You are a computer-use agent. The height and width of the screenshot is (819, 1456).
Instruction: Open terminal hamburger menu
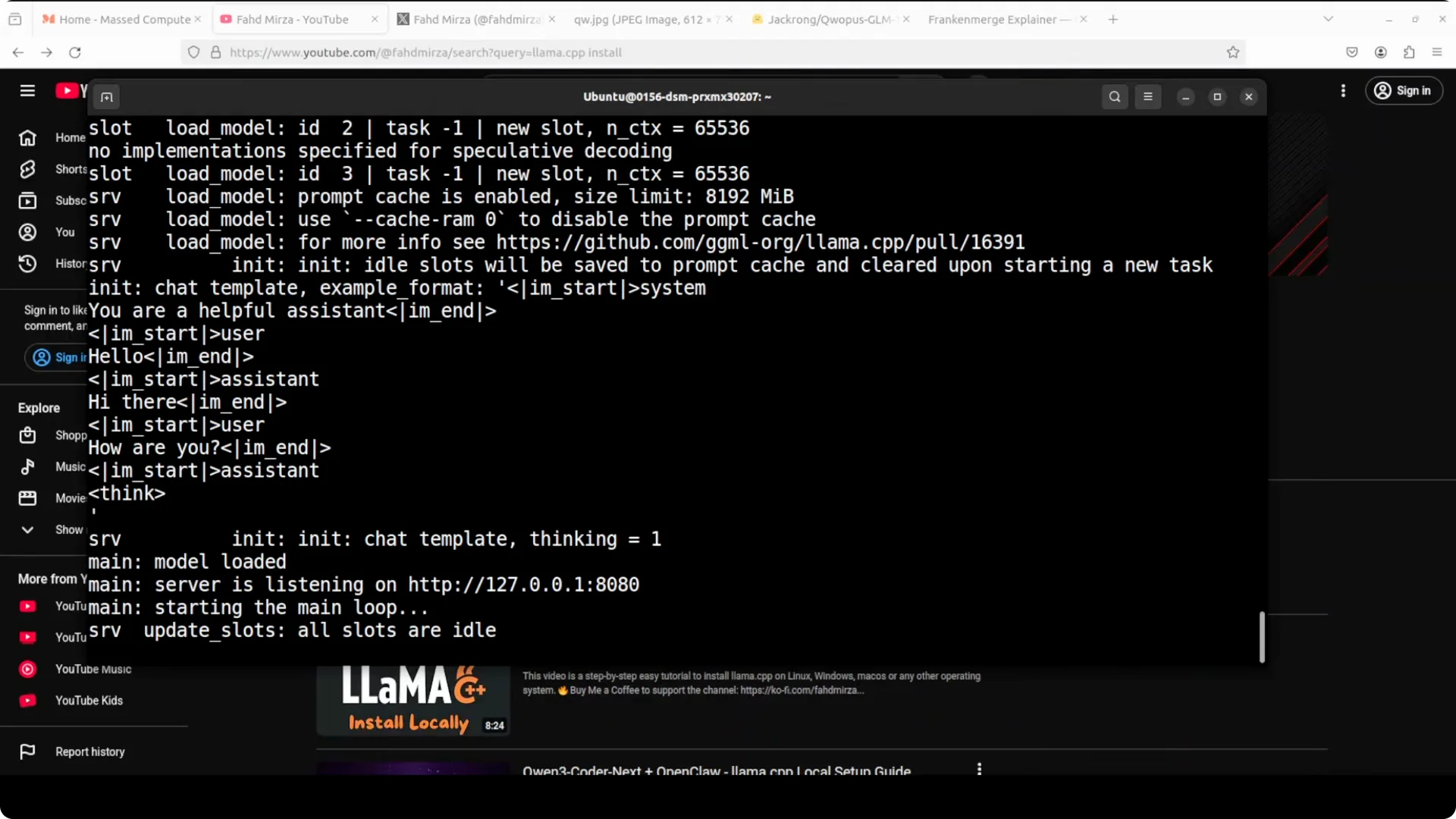tap(1148, 97)
